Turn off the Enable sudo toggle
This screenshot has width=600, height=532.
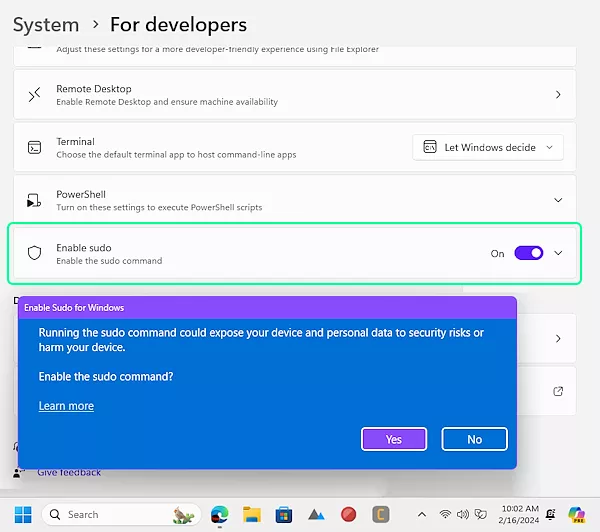(528, 253)
